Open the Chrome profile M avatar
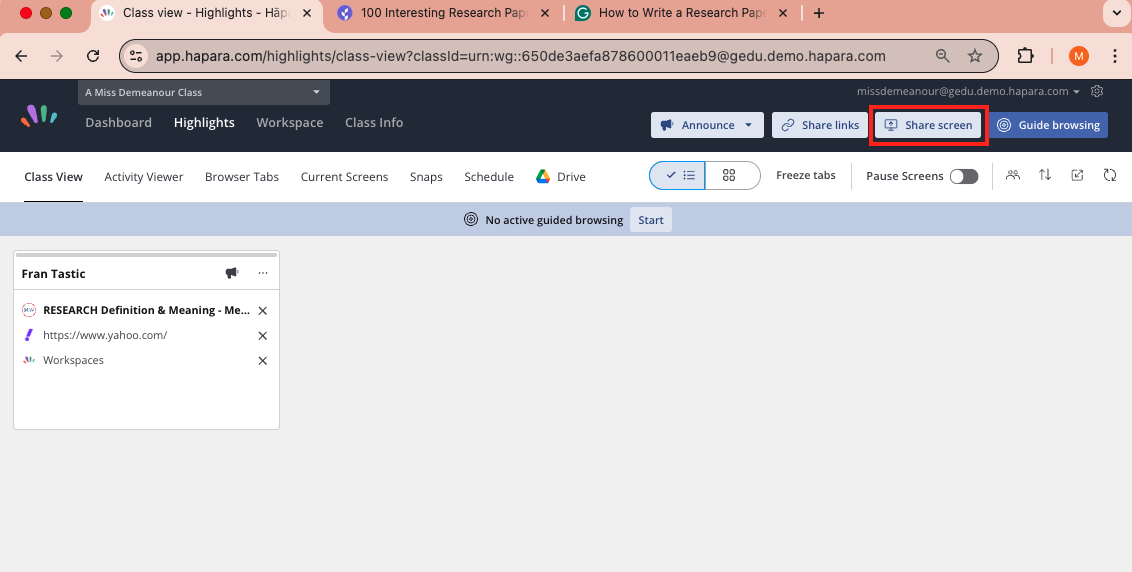Image resolution: width=1132 pixels, height=572 pixels. tap(1079, 56)
